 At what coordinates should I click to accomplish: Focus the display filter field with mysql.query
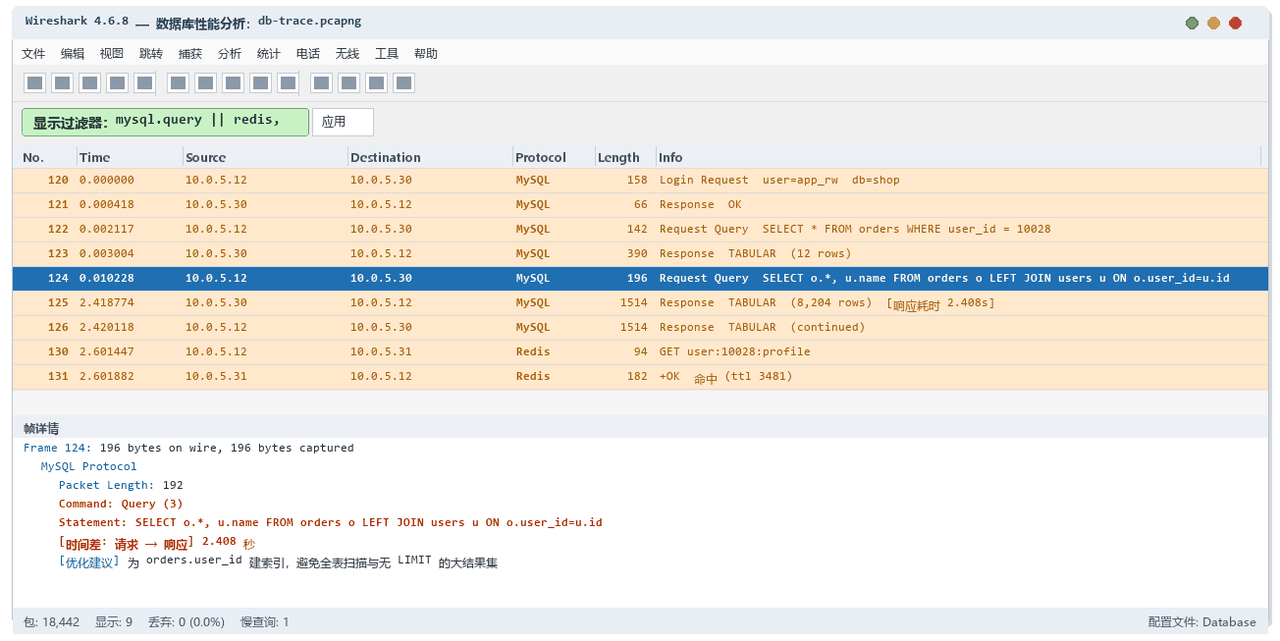pyautogui.click(x=165, y=122)
